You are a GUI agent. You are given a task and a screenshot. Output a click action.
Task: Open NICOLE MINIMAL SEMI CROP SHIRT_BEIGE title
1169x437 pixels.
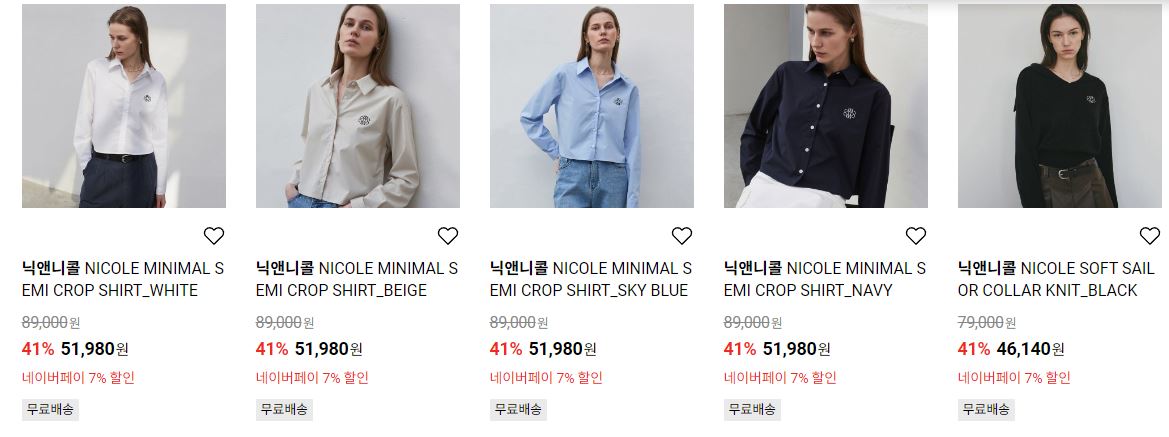[357, 279]
